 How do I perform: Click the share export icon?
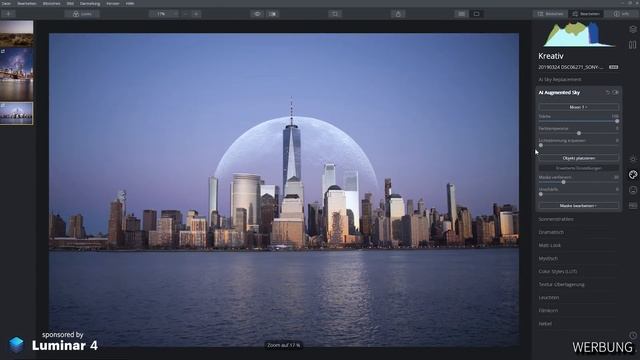click(398, 14)
